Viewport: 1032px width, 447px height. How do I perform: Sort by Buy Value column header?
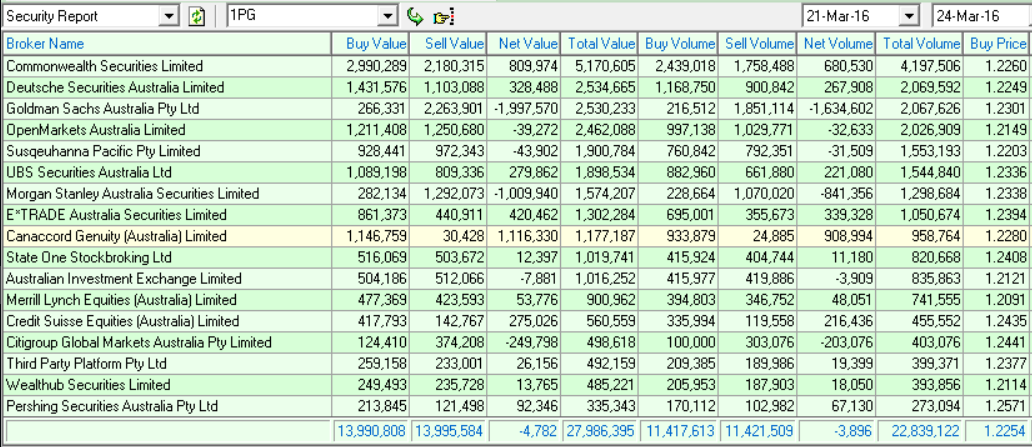tap(370, 44)
